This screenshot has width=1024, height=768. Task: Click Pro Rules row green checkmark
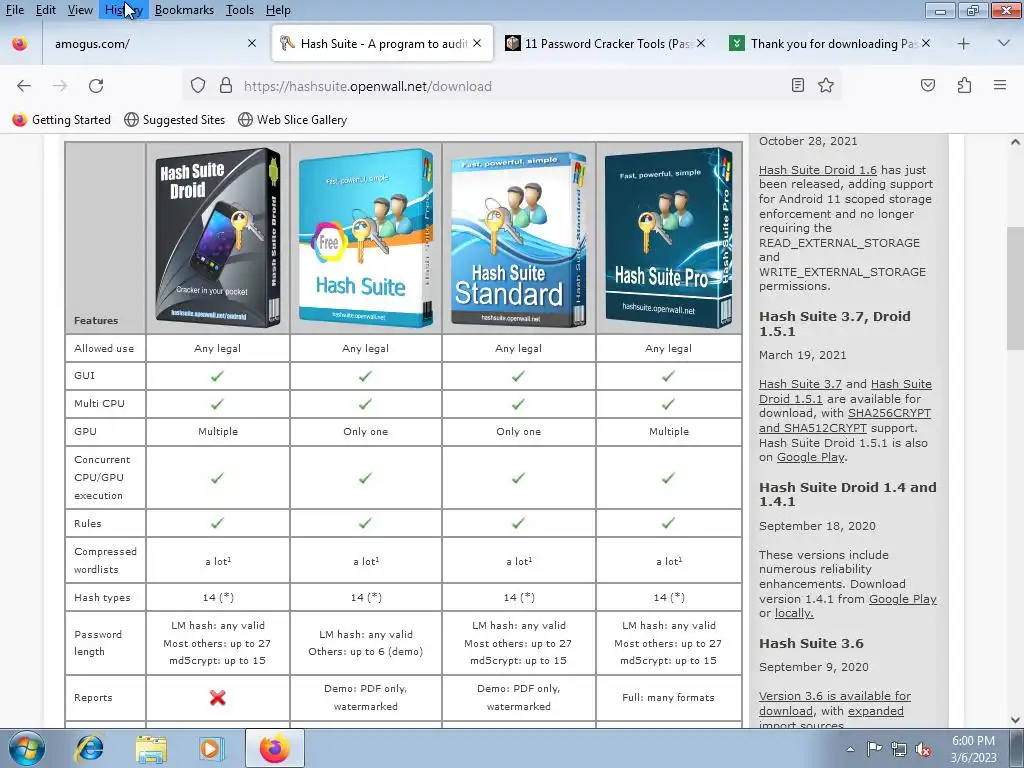click(668, 523)
